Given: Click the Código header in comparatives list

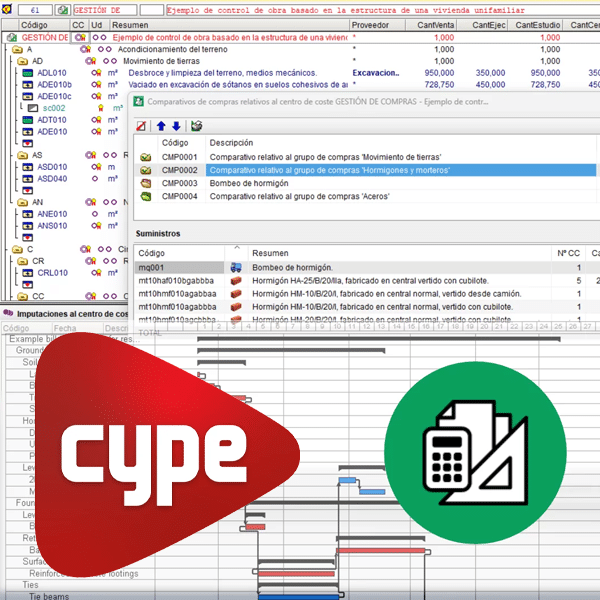Looking at the screenshot, I should 175,143.
